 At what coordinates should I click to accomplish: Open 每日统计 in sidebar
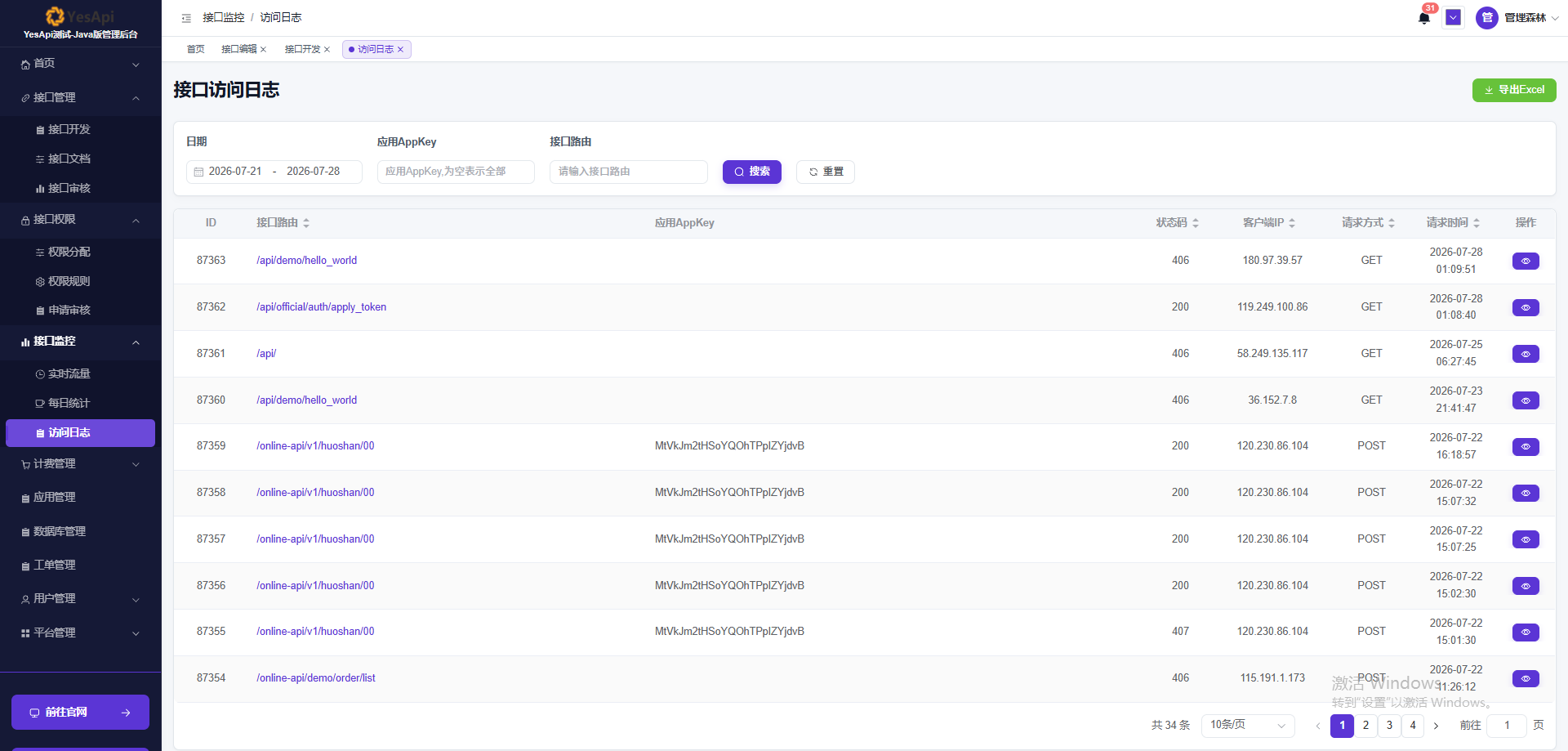pyautogui.click(x=80, y=404)
